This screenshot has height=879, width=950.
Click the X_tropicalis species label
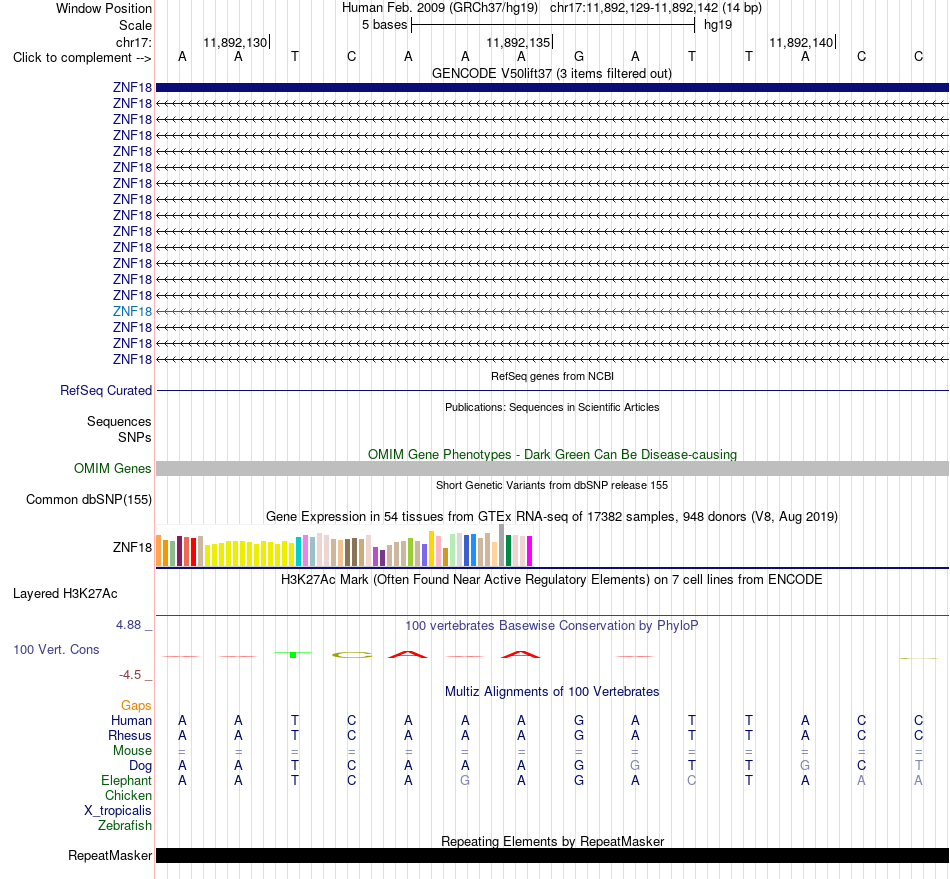(118, 811)
